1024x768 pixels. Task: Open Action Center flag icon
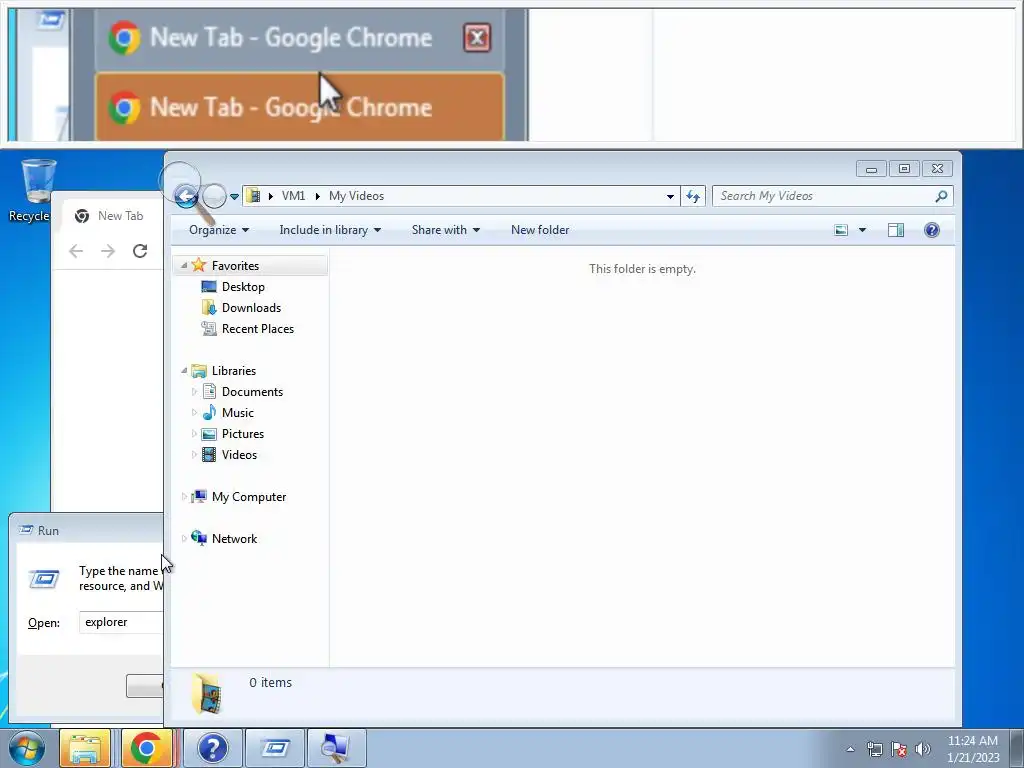[899, 749]
